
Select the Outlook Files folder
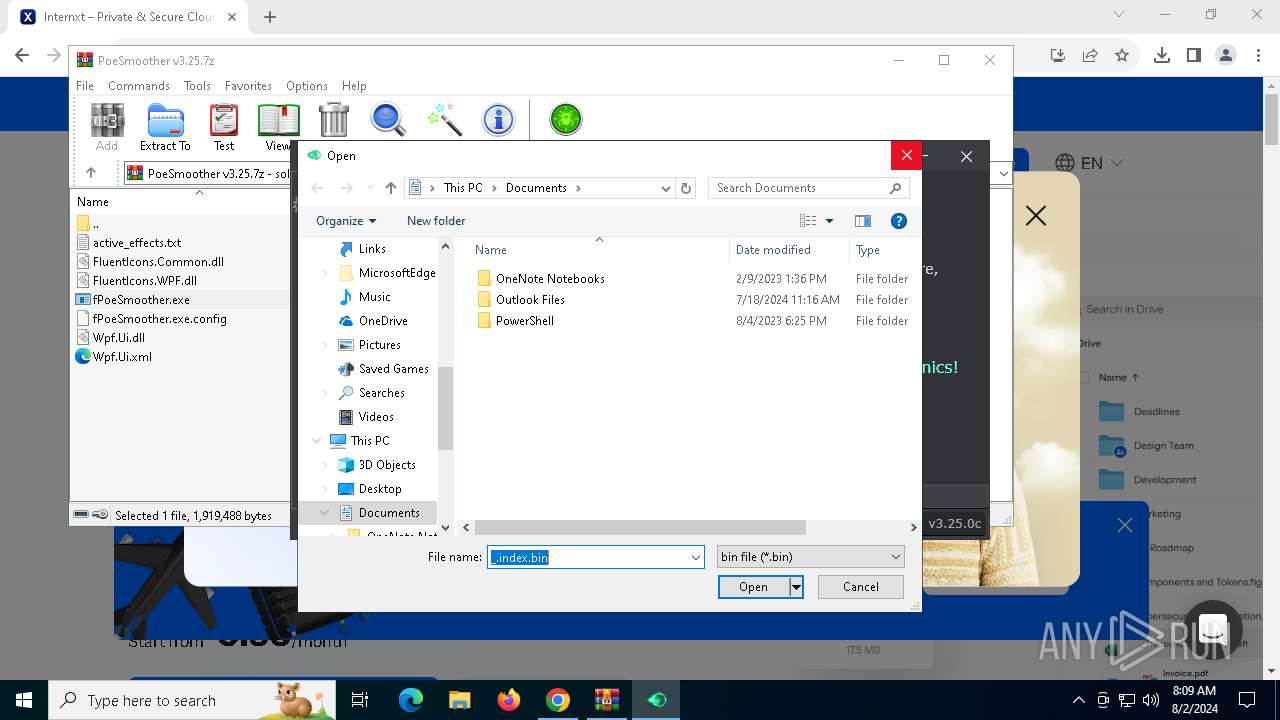tap(530, 300)
